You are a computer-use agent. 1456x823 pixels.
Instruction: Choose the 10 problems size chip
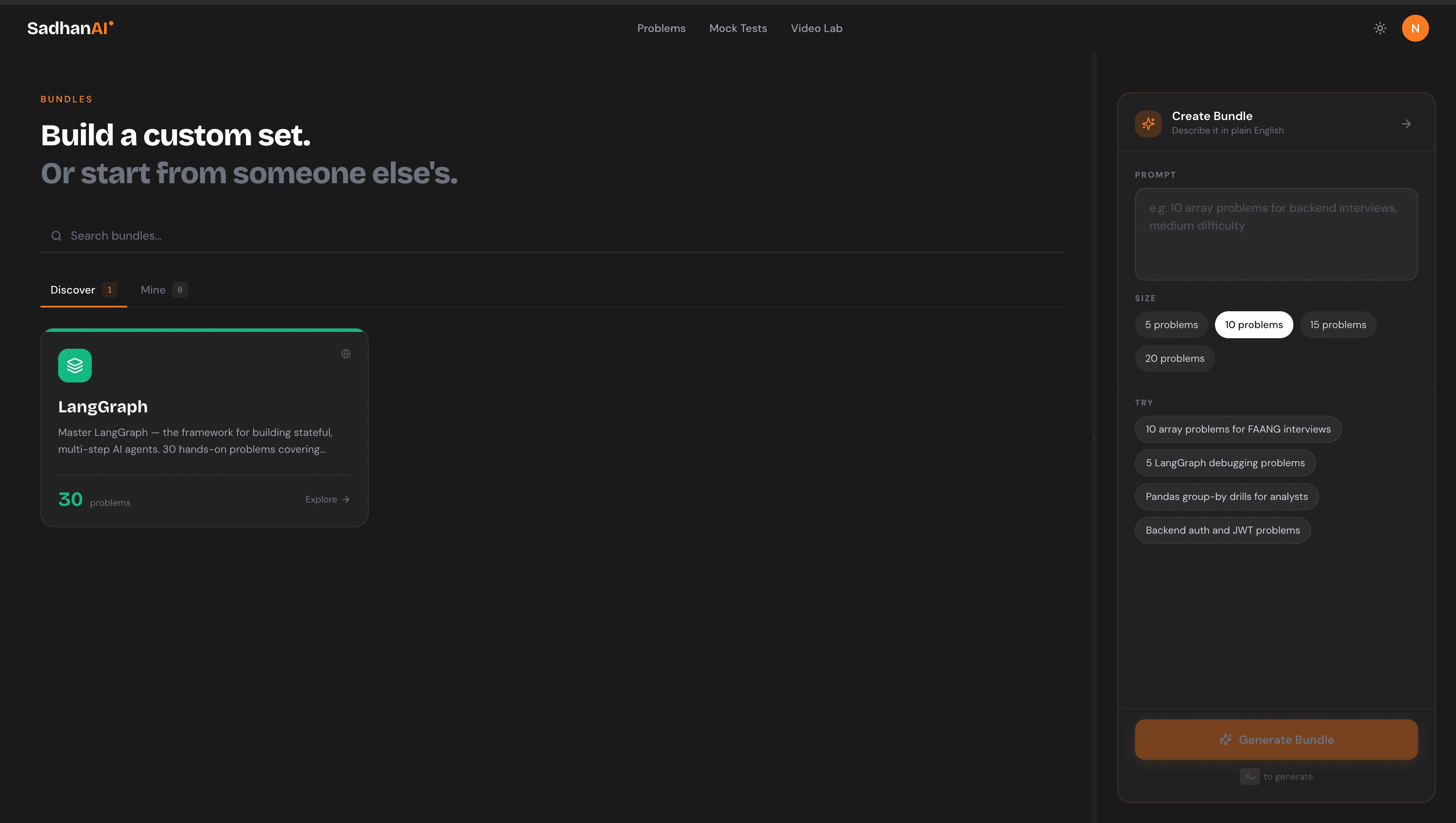coord(1254,324)
